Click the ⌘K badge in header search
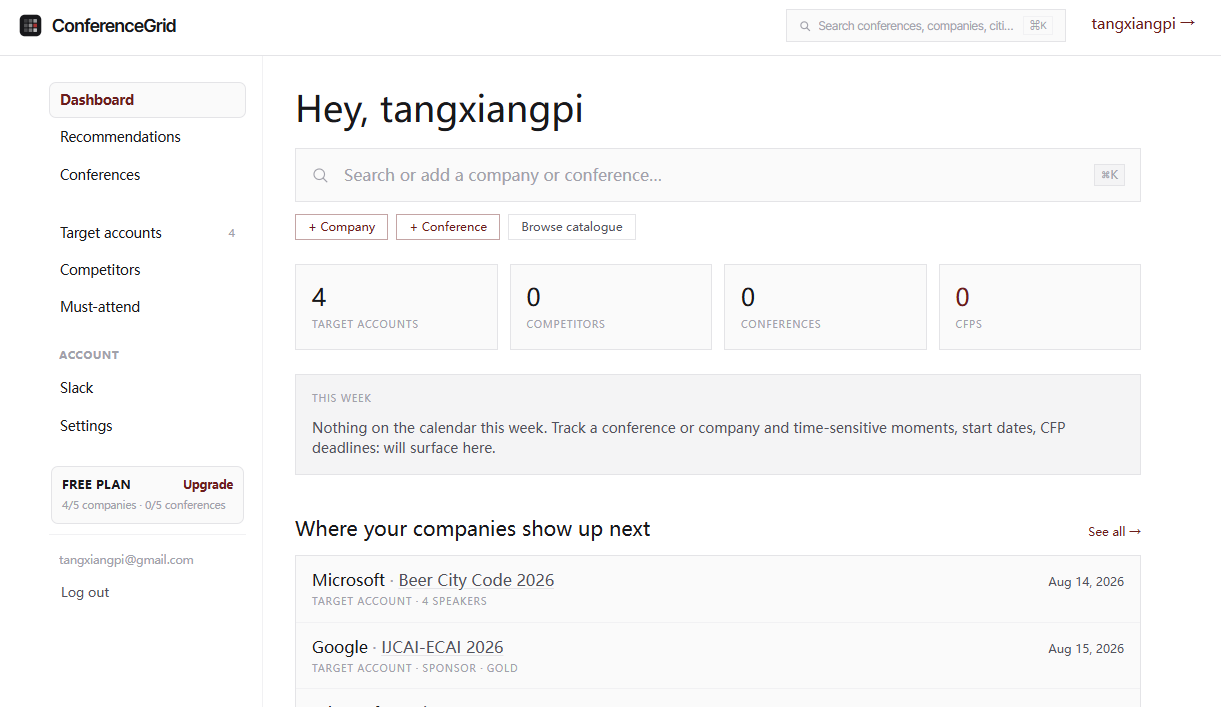This screenshot has width=1221, height=707. point(1038,26)
